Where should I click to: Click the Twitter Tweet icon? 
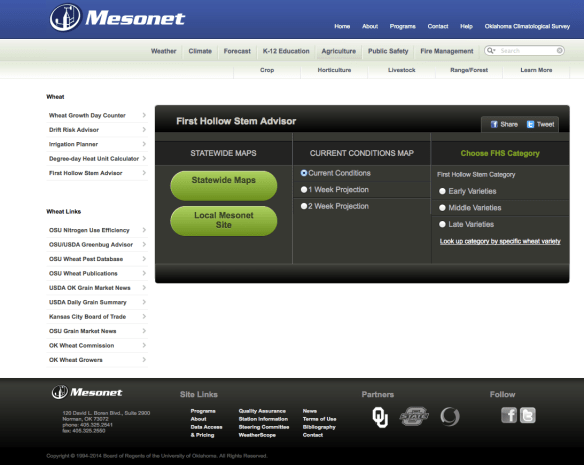530,124
